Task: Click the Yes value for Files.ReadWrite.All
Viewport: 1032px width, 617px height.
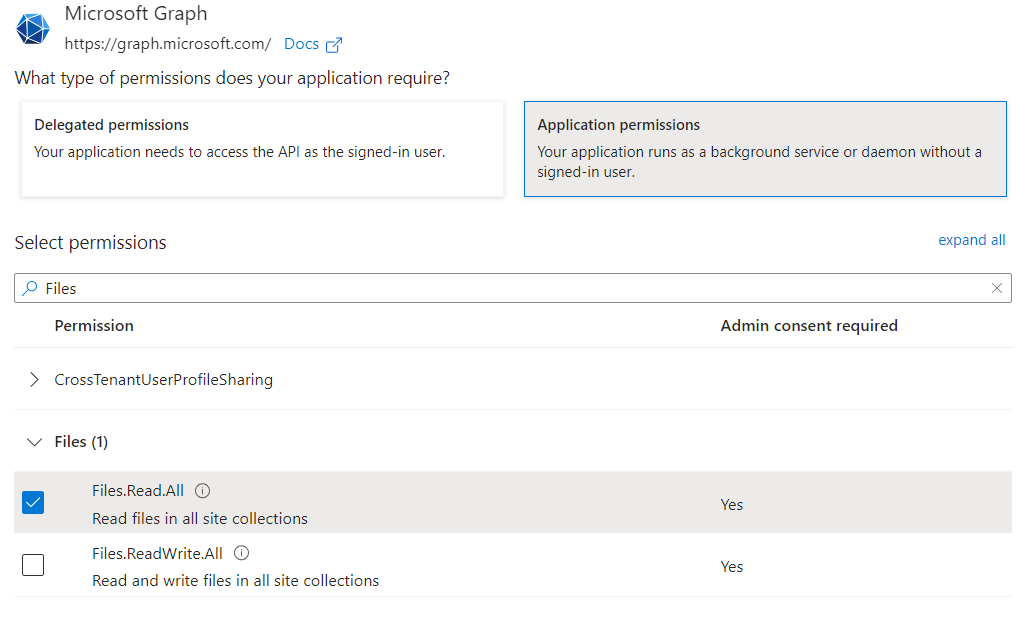Action: coord(732,567)
